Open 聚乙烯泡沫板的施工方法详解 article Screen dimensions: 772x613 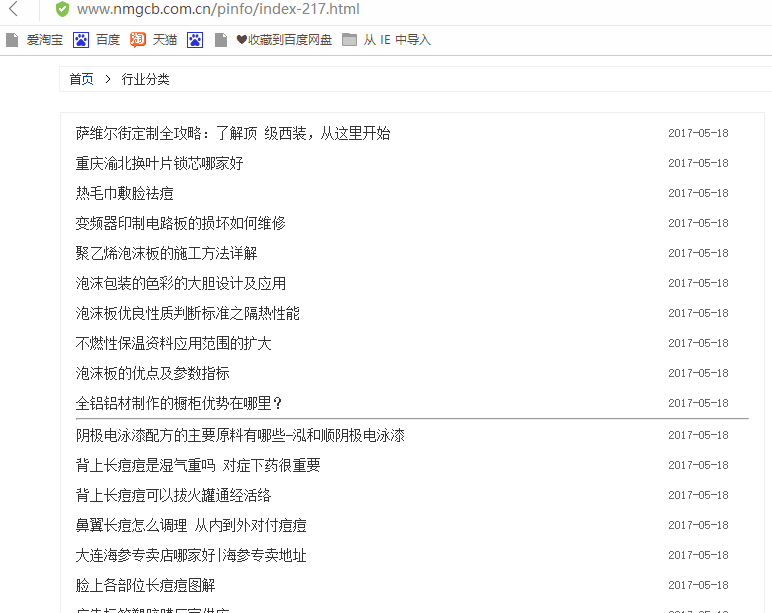(x=166, y=253)
